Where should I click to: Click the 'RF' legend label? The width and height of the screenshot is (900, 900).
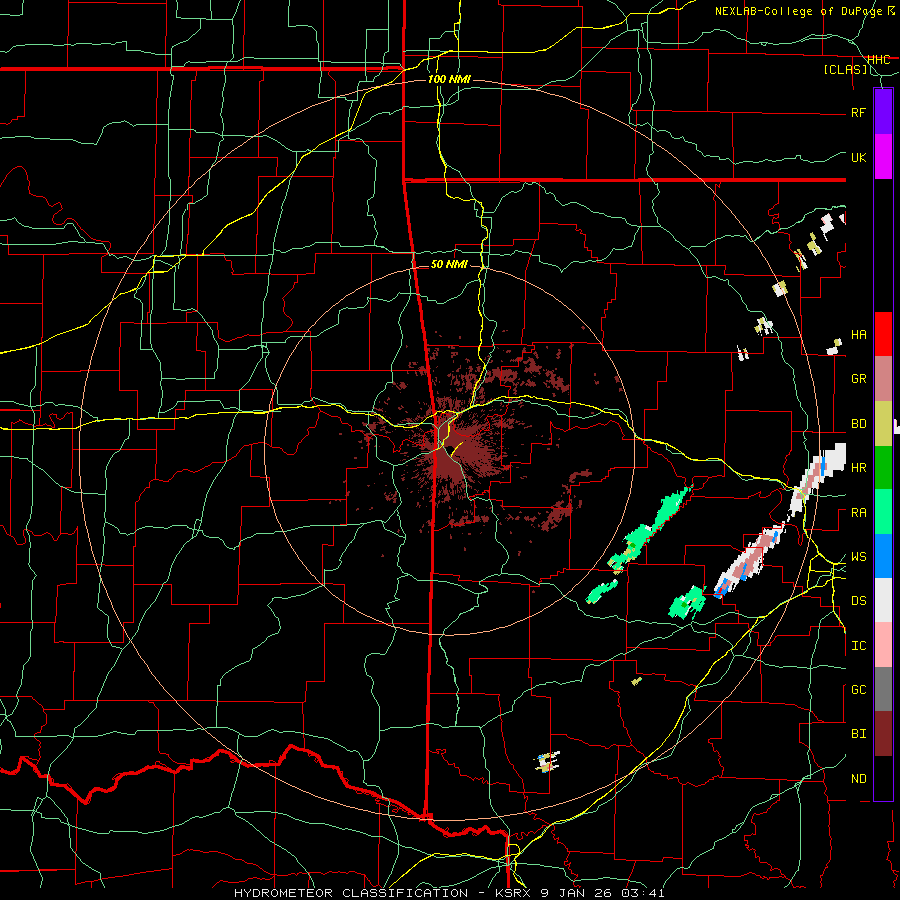[858, 112]
